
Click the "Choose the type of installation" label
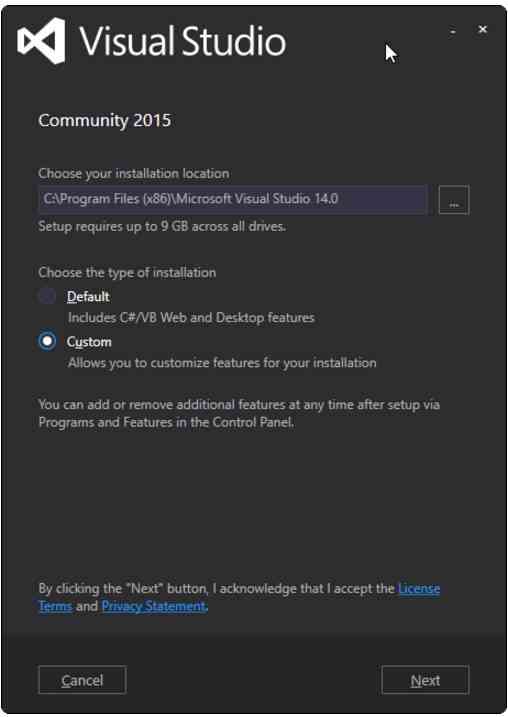click(127, 273)
